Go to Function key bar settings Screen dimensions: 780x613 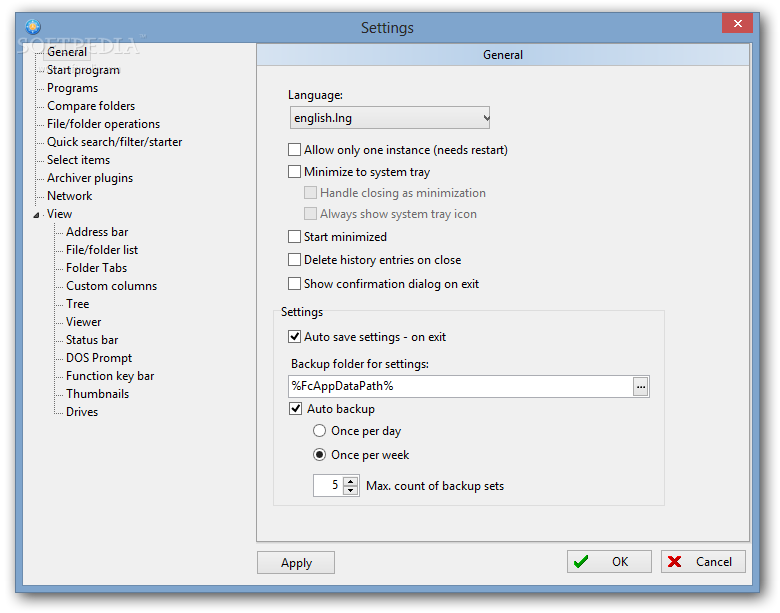pos(110,376)
